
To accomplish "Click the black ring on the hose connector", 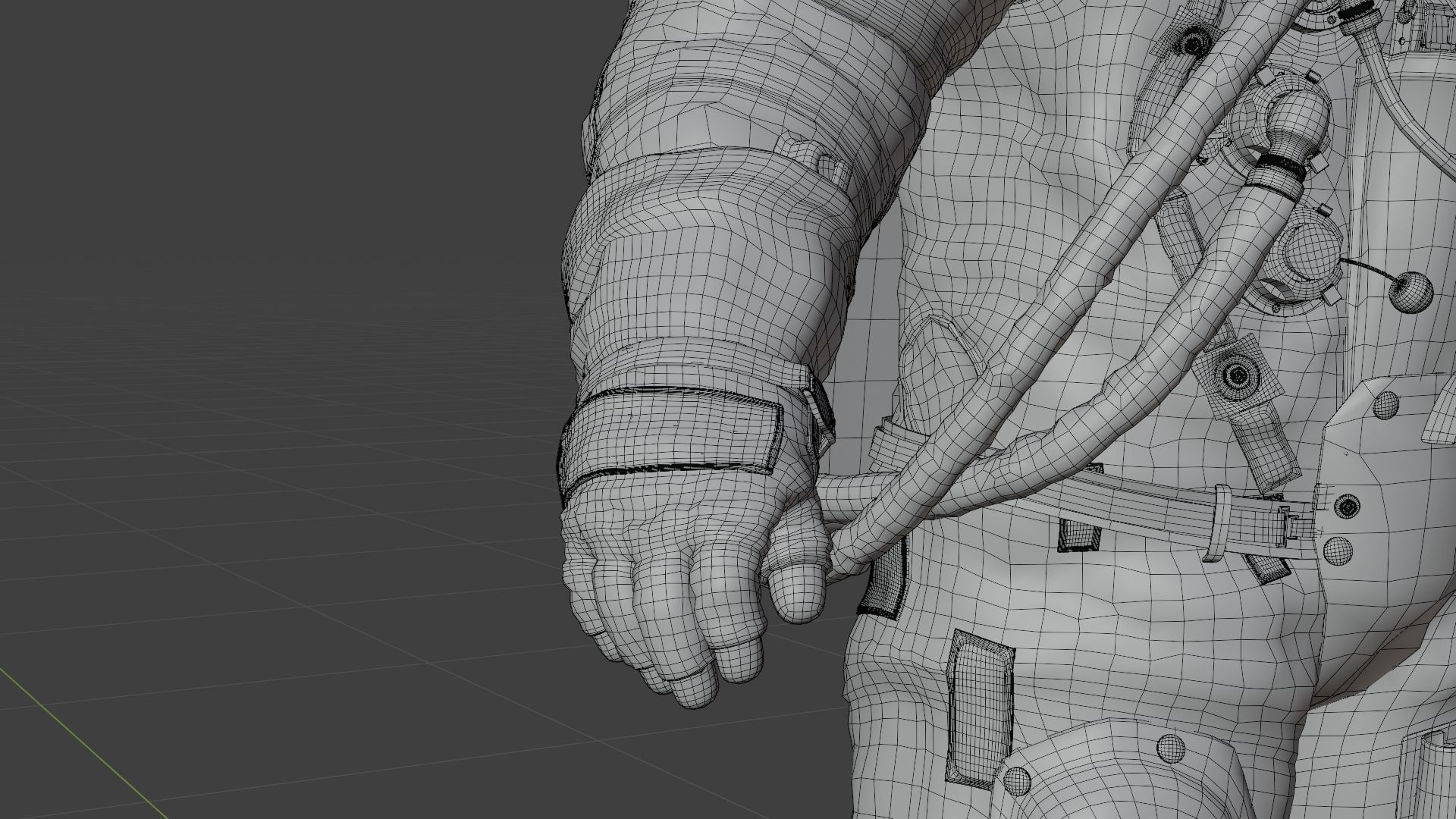I will point(1282,163).
